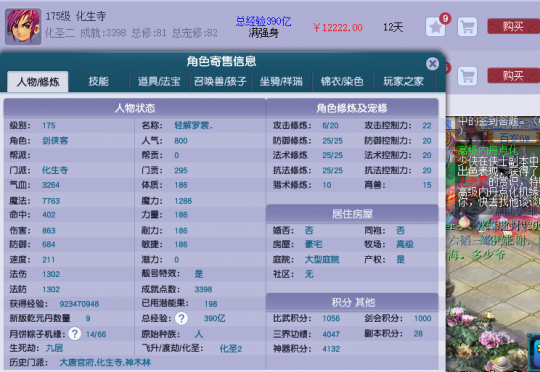Click the 175级 化生寺 title

pos(76,16)
